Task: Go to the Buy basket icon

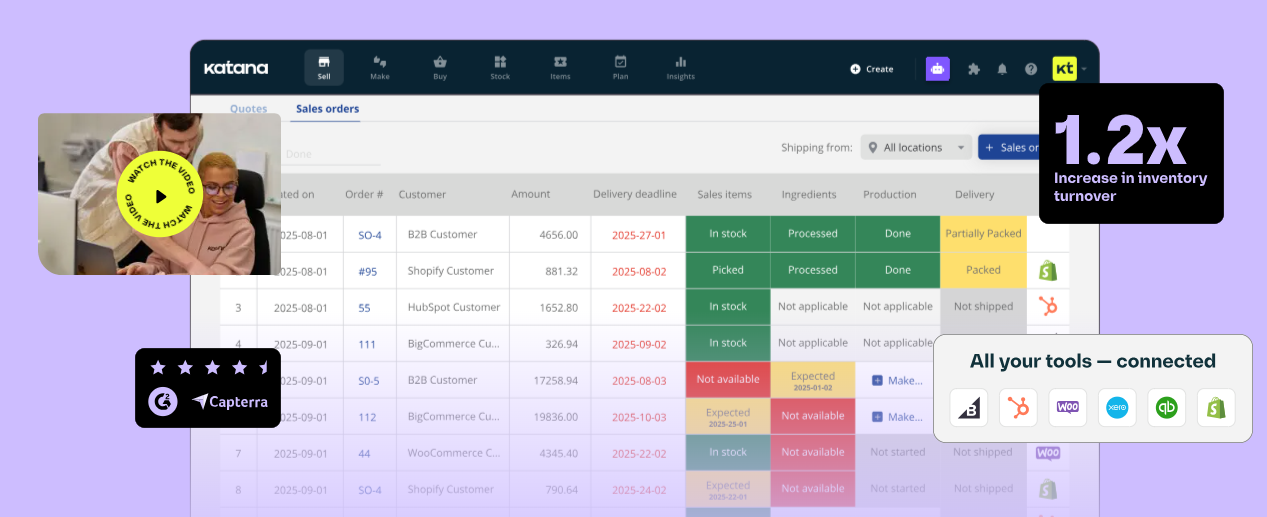Action: [x=440, y=67]
